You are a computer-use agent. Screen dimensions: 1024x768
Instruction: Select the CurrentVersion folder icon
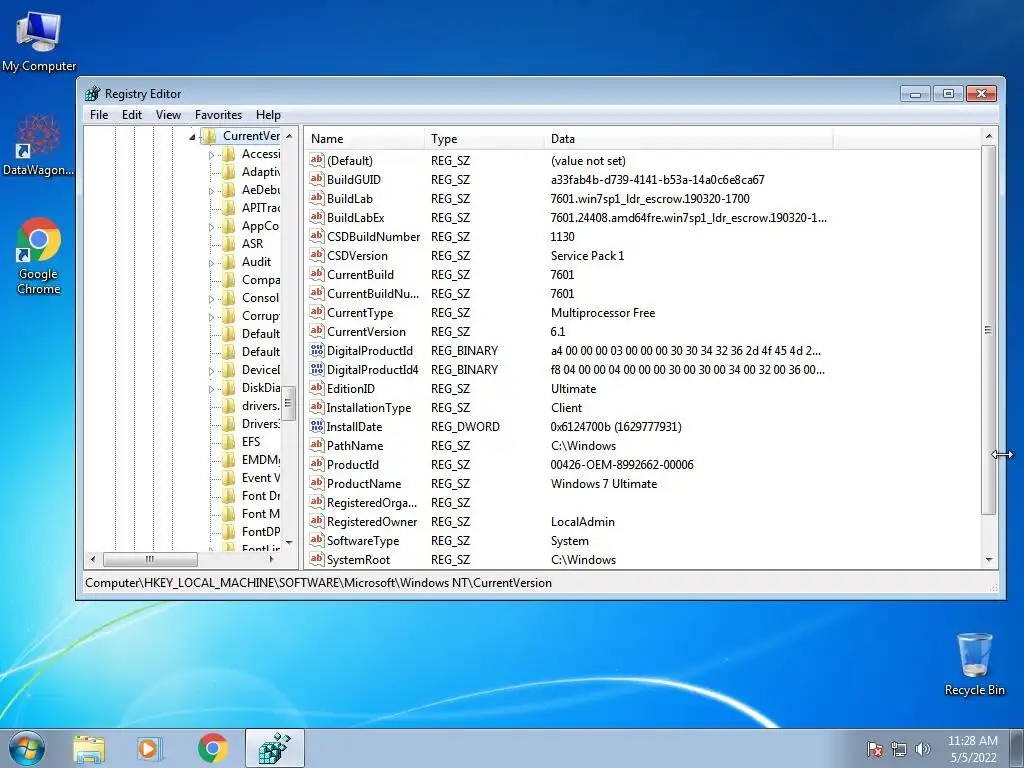[x=209, y=136]
